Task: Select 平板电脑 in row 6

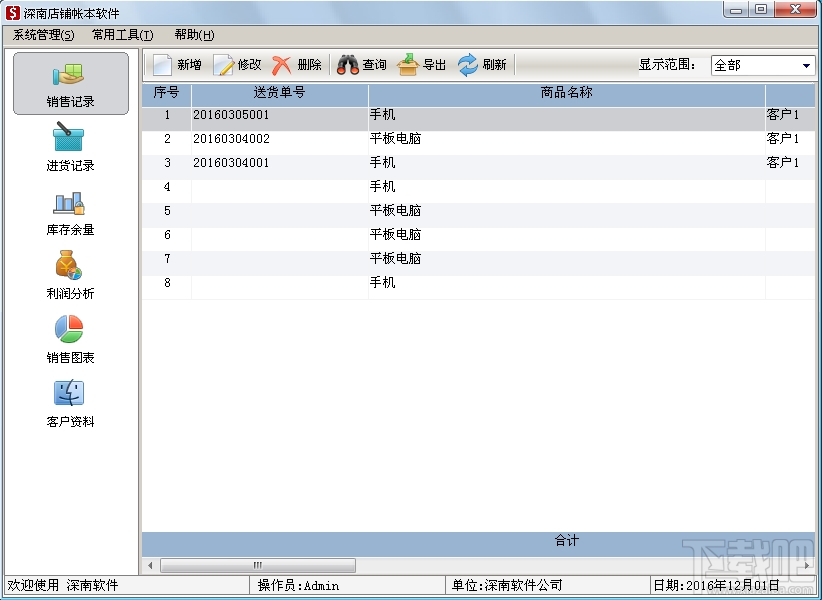Action: point(395,235)
